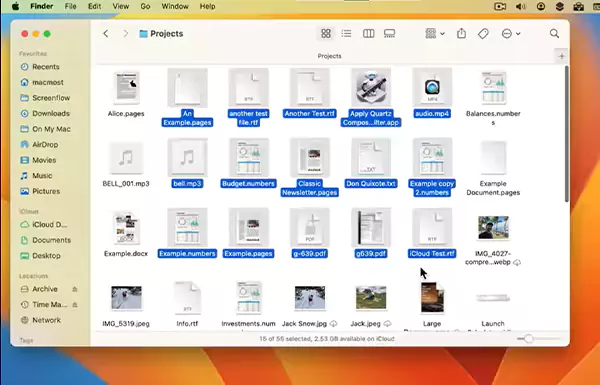Click the Projects tab title
Screen dimensions: 600x385
tap(329, 56)
